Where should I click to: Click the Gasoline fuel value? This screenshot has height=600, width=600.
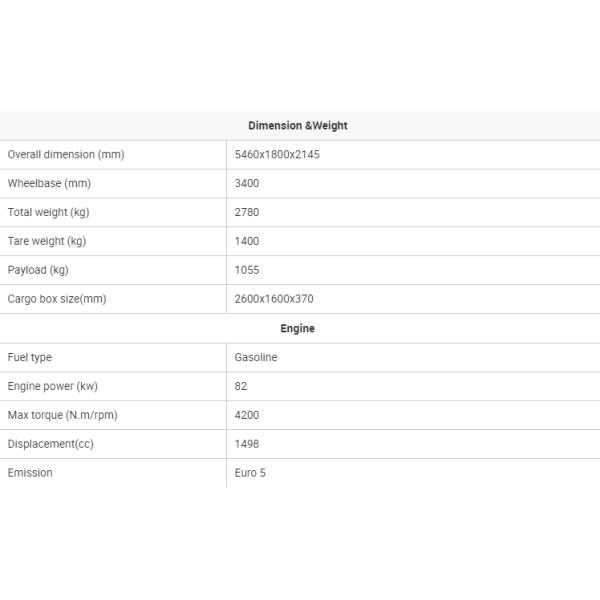[x=256, y=357]
